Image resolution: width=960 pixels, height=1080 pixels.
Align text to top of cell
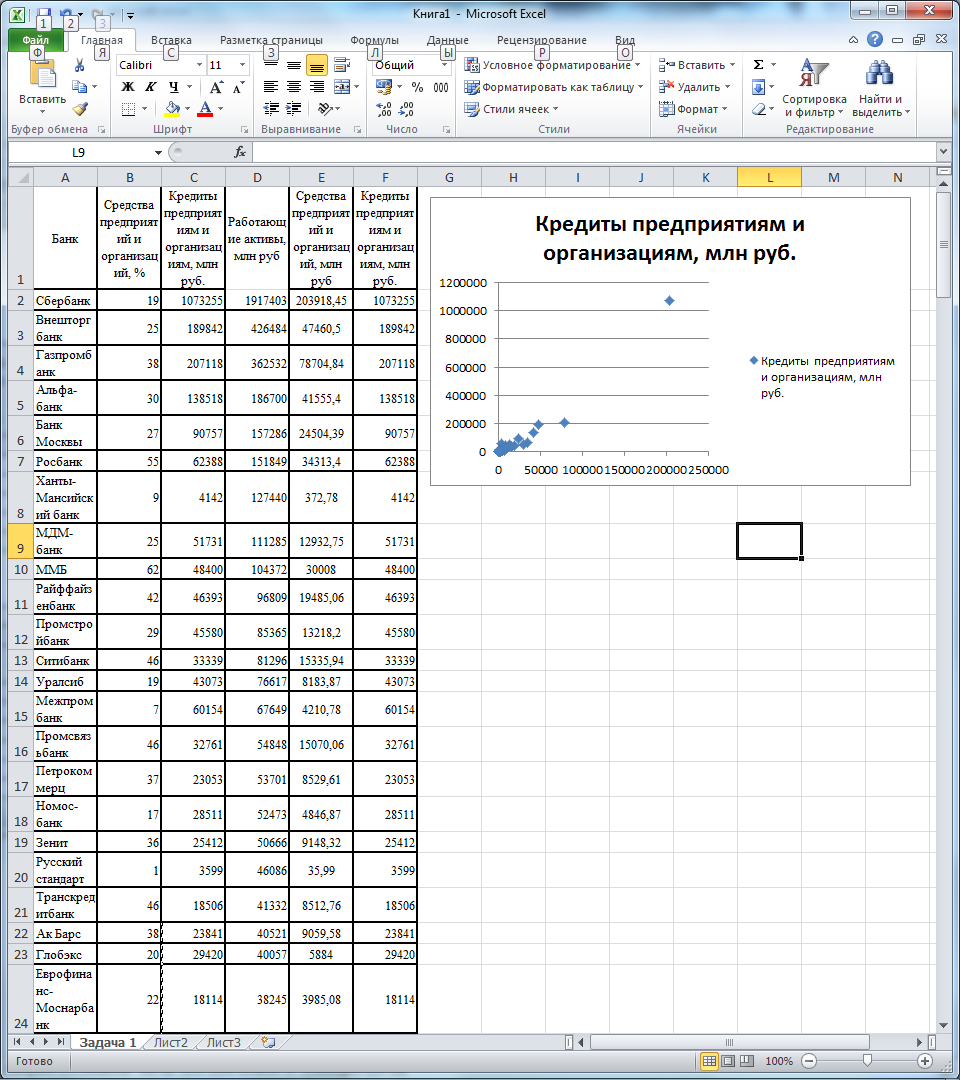271,65
